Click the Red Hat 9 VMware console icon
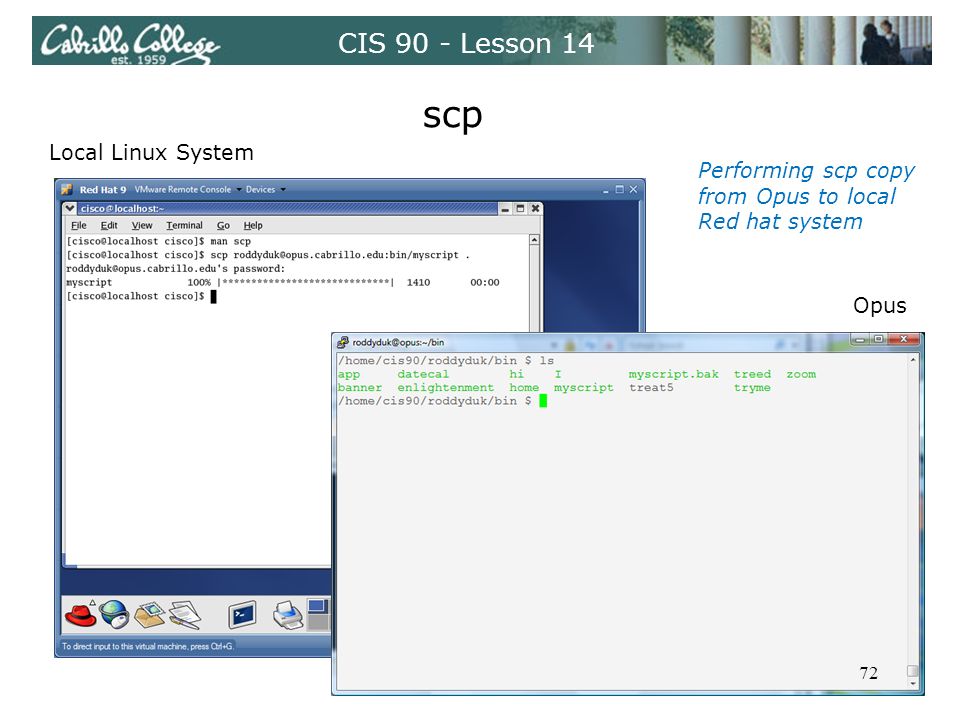 [67, 189]
